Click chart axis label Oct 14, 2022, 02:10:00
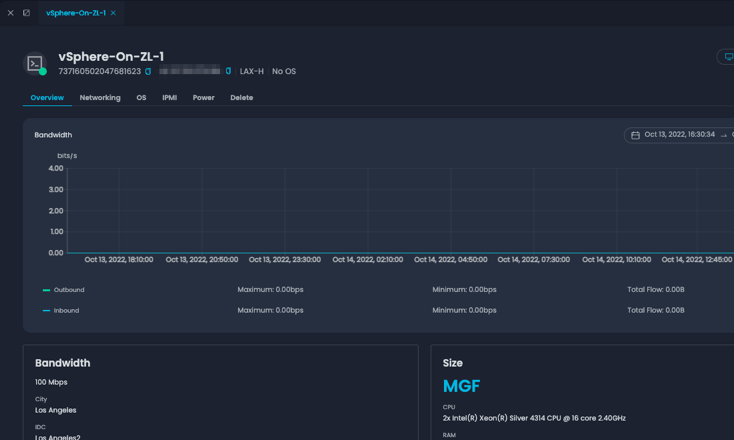This screenshot has height=440, width=734. (367, 260)
